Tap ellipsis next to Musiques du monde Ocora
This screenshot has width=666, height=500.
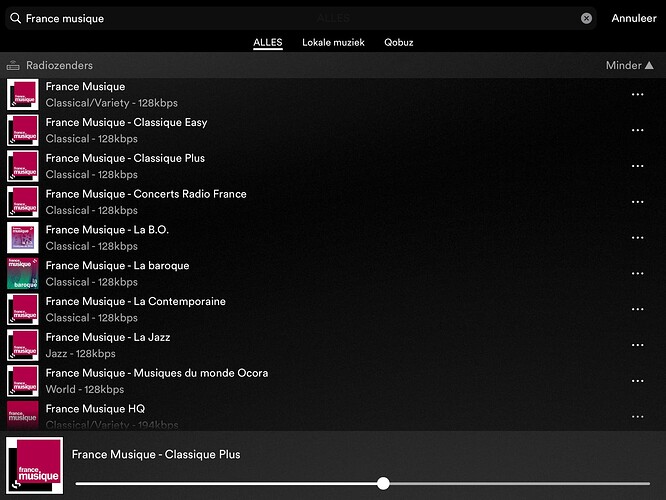coord(637,381)
